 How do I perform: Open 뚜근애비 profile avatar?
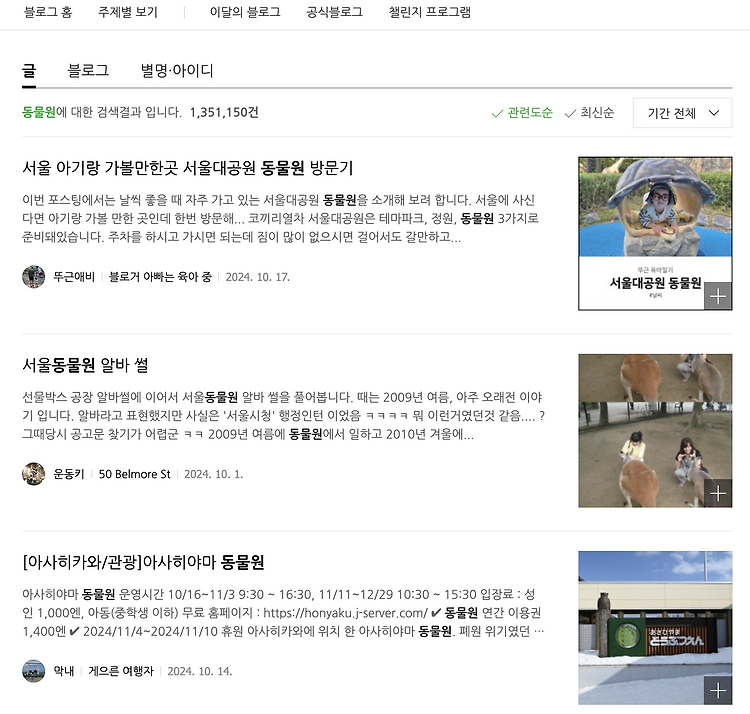pyautogui.click(x=33, y=277)
